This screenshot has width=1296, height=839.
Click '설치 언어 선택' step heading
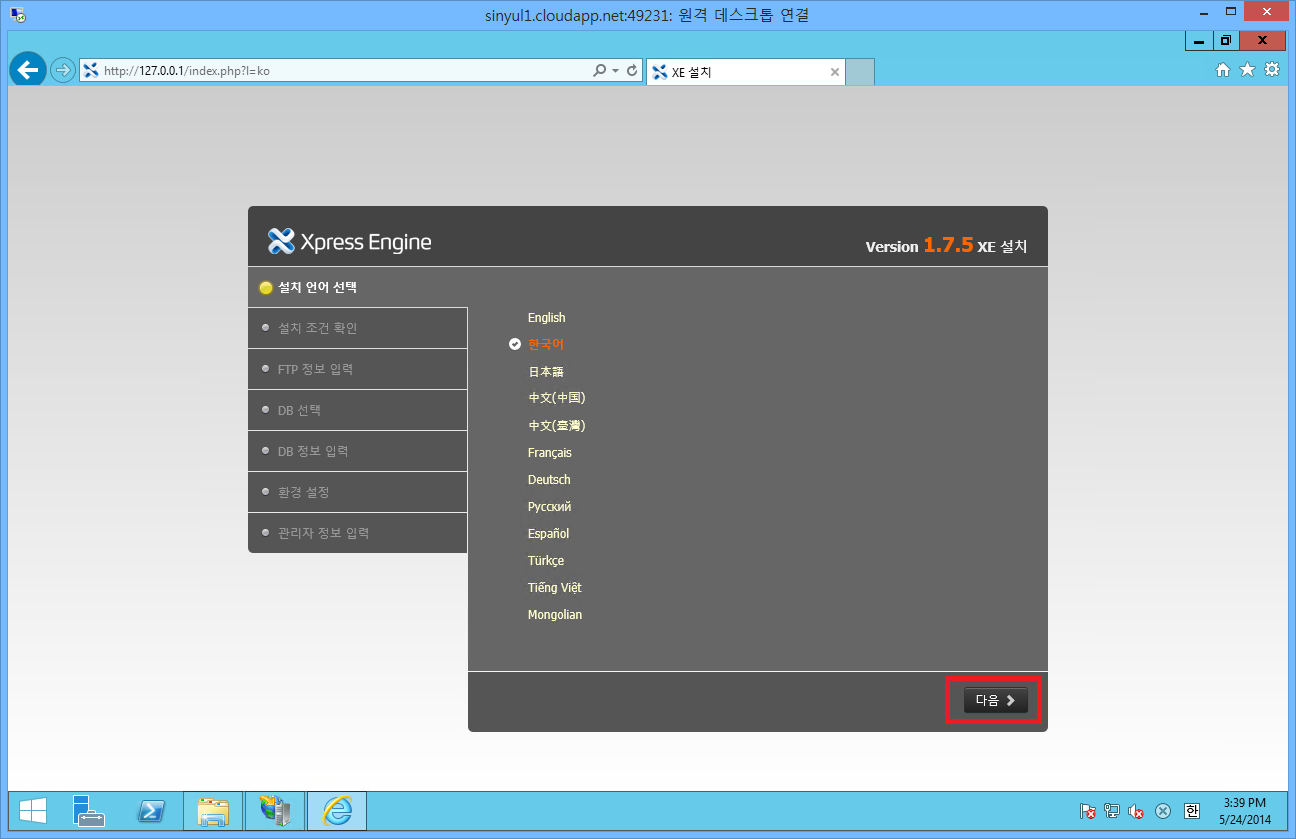pyautogui.click(x=317, y=287)
